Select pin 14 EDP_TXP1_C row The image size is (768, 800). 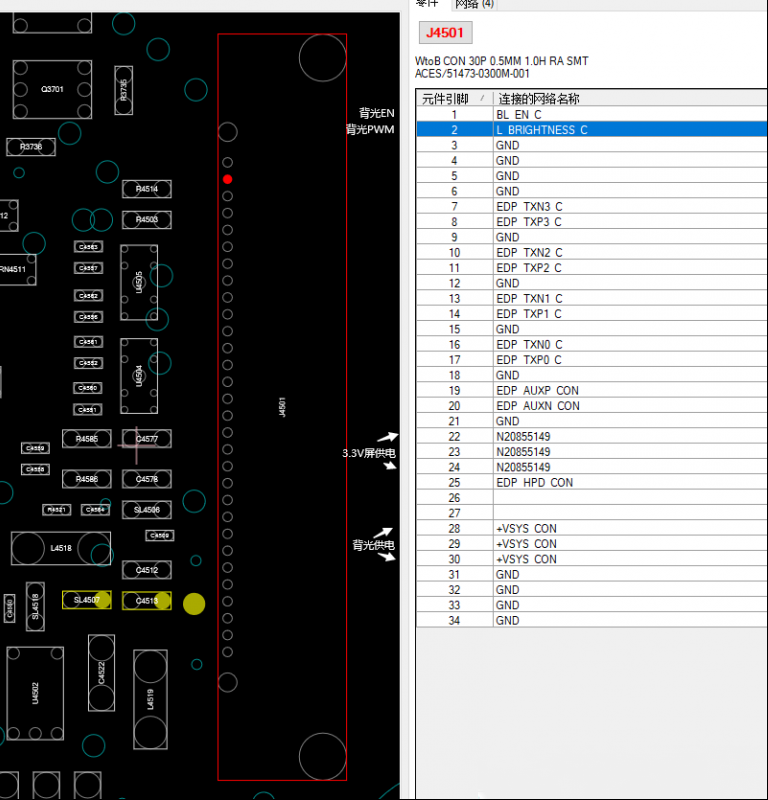click(x=591, y=314)
